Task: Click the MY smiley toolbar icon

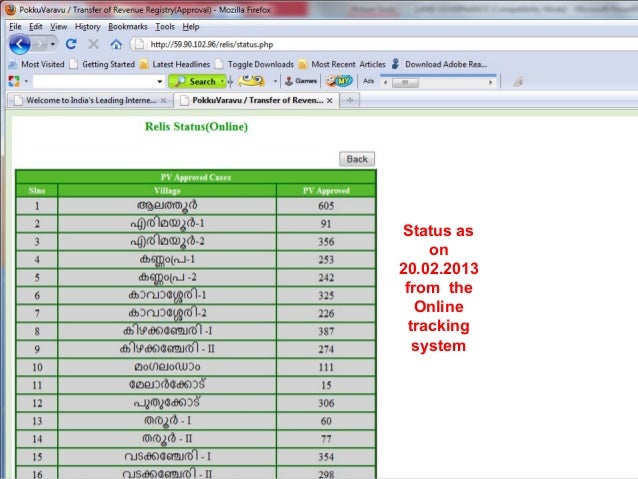Action: point(339,81)
